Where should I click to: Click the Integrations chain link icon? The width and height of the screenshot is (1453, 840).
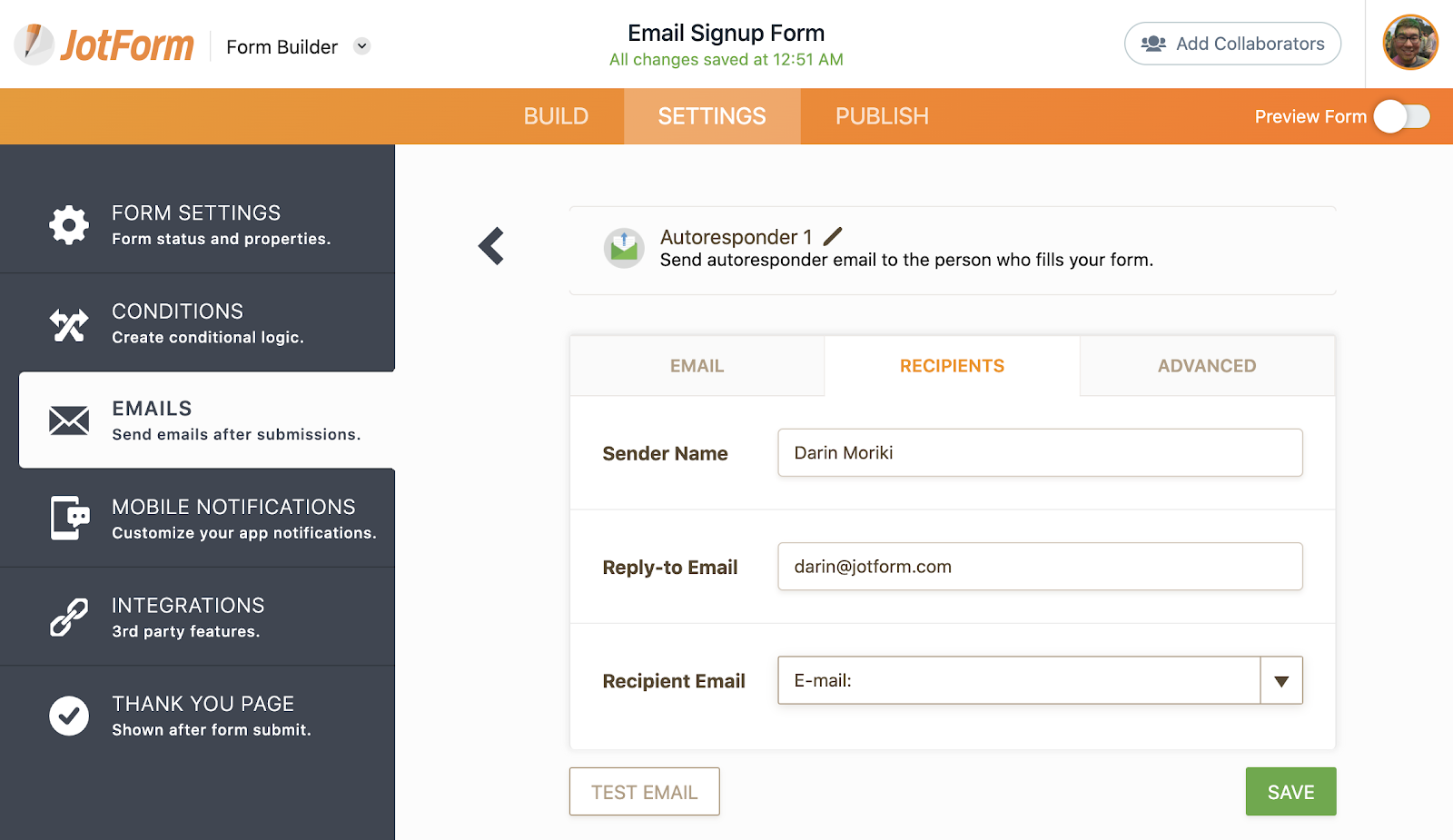coord(69,618)
